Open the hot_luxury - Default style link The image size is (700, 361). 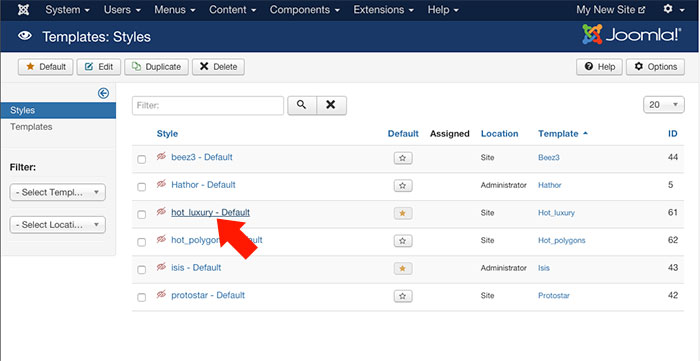tap(211, 212)
